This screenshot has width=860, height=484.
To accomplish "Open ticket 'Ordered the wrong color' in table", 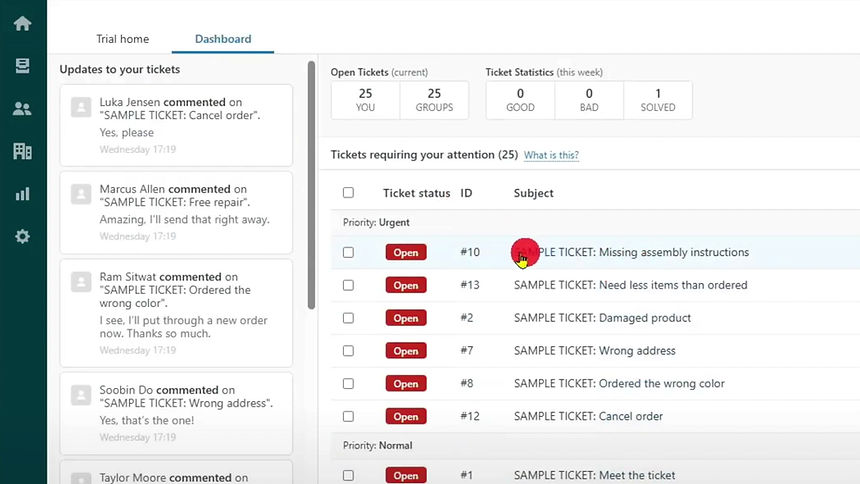I will 619,384.
